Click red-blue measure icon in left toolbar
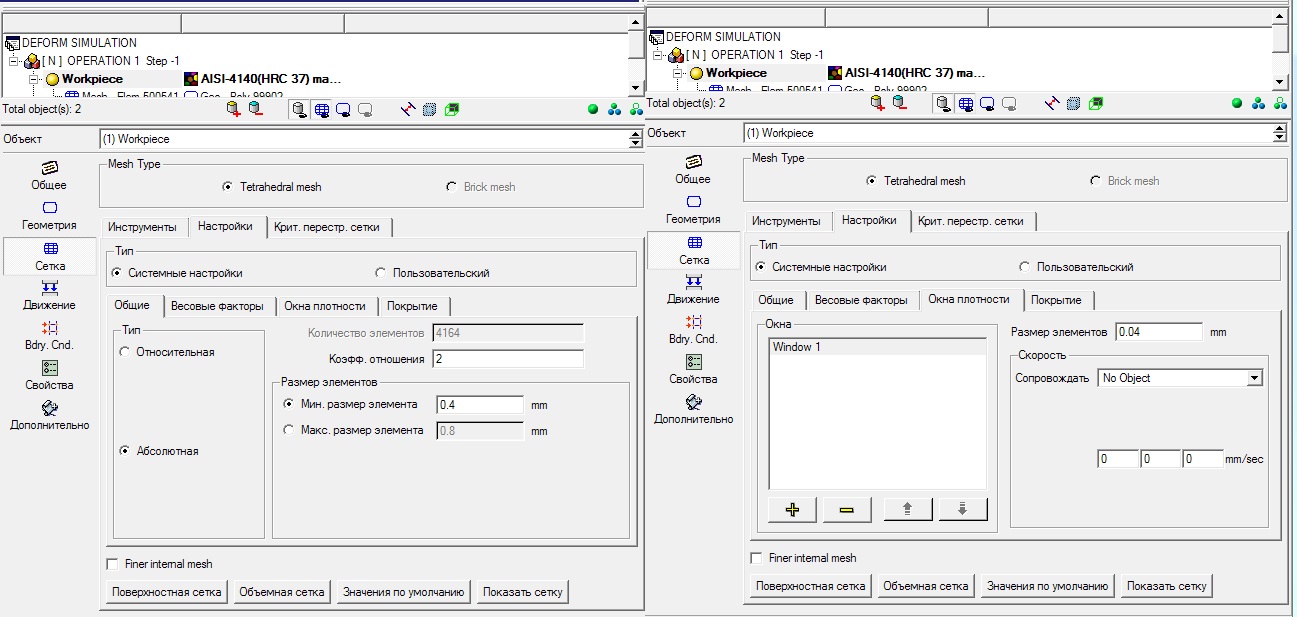The height and width of the screenshot is (617, 1297). pos(407,109)
